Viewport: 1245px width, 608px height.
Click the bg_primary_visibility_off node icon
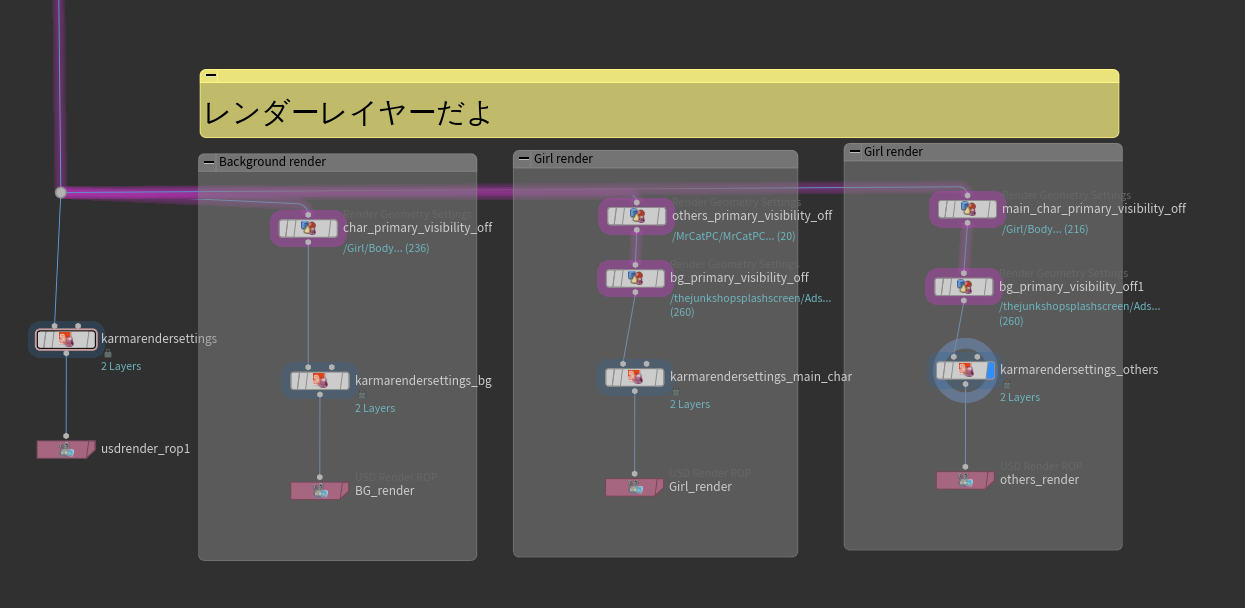click(636, 278)
